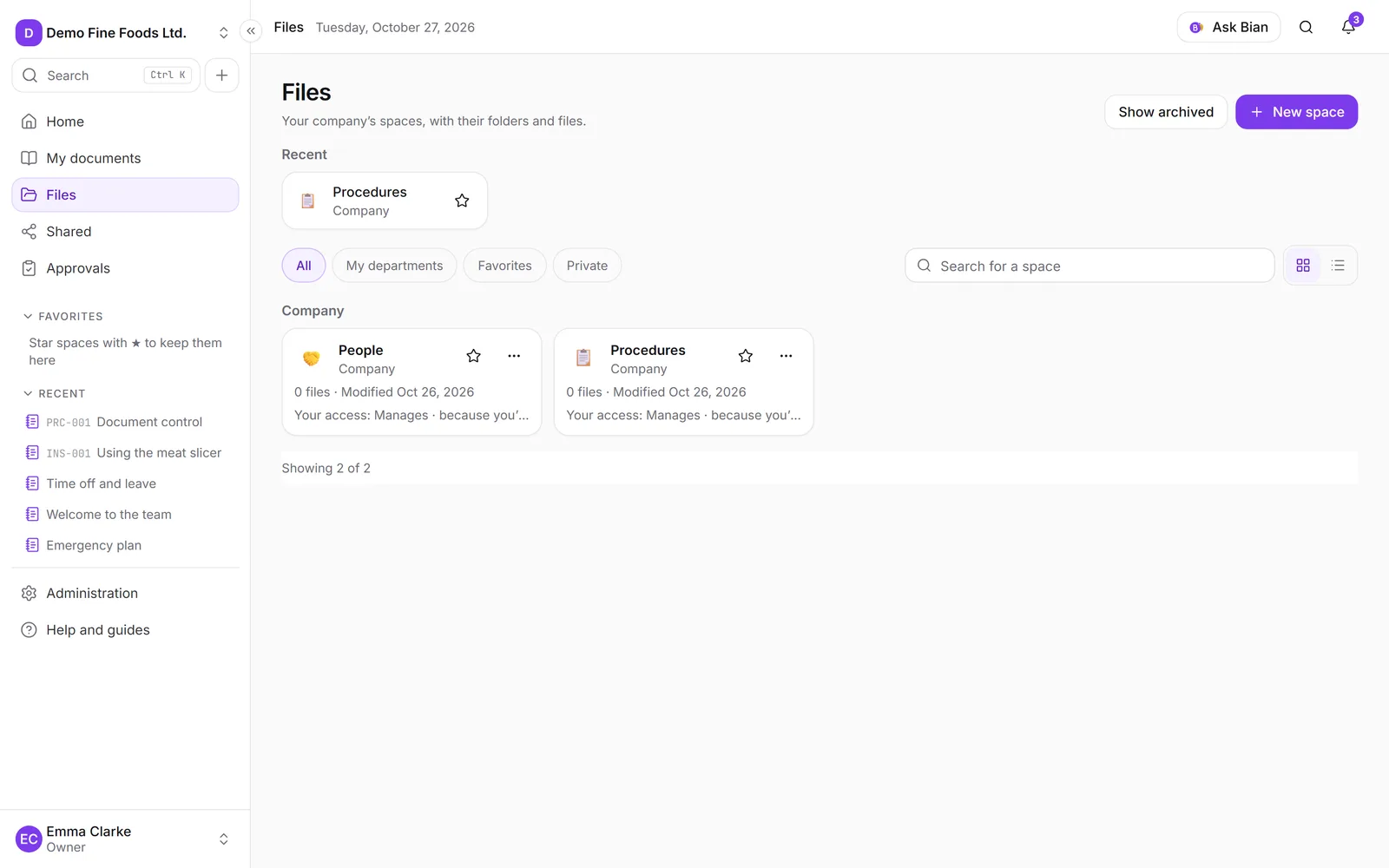Filter spaces by Private
Screen dimensions: 1389x868
(x=587, y=266)
